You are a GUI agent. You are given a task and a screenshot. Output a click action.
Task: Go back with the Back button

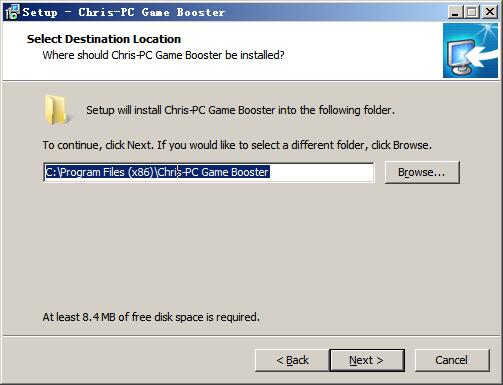click(292, 360)
